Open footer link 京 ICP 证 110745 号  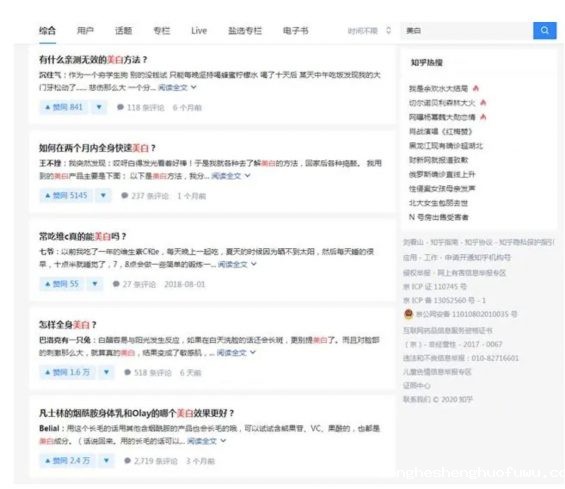pos(435,286)
